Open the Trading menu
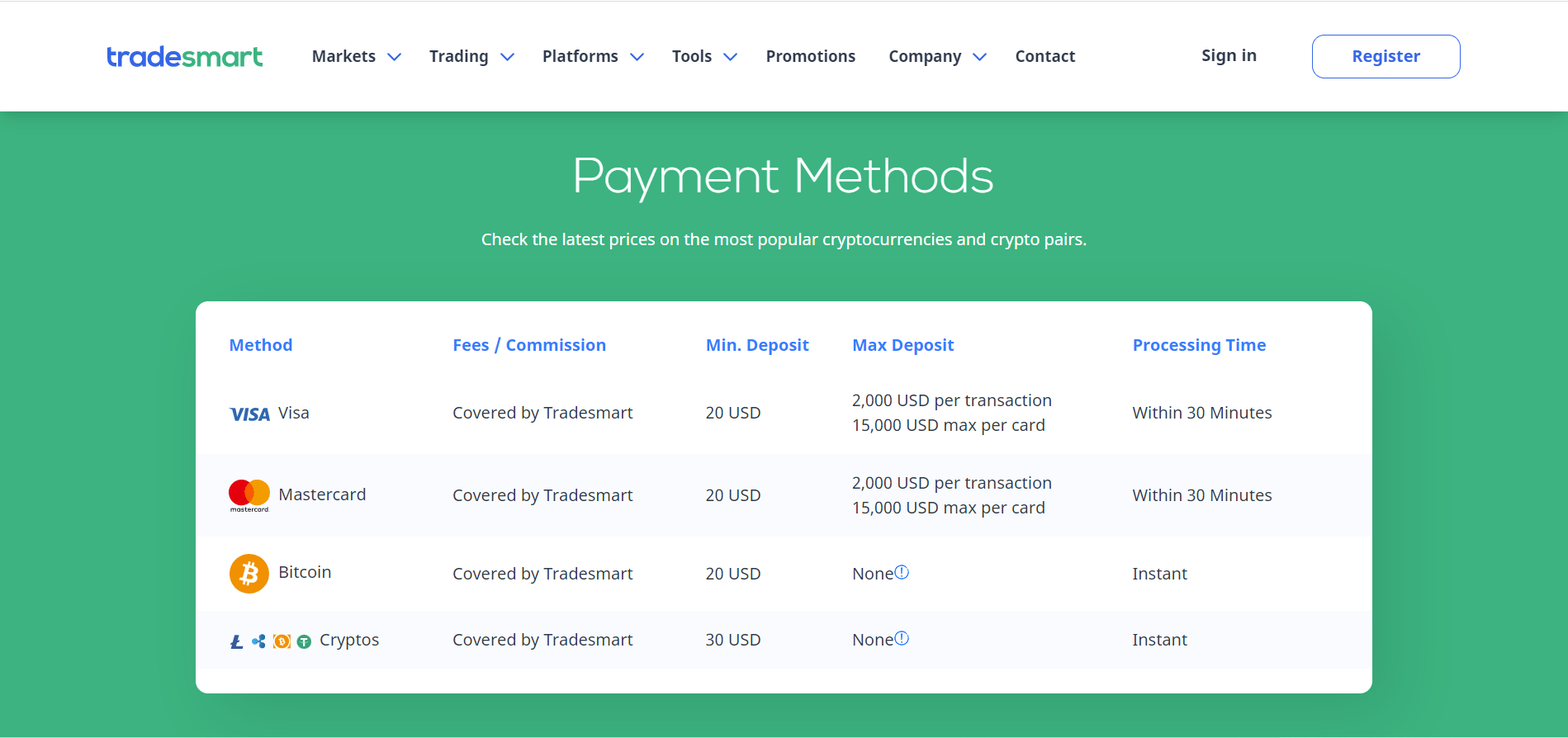1568x738 pixels. (459, 56)
